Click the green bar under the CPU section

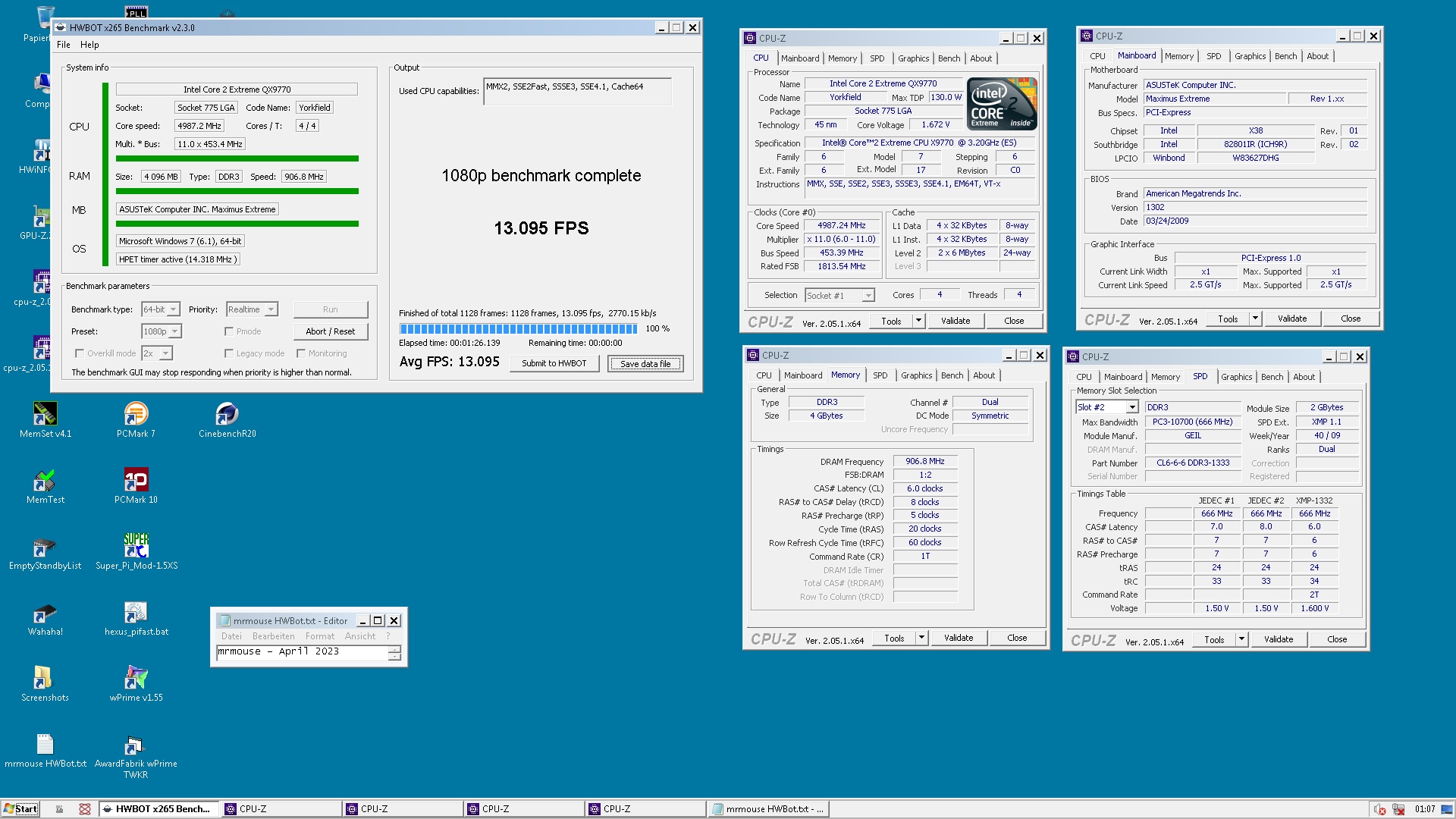pos(237,158)
